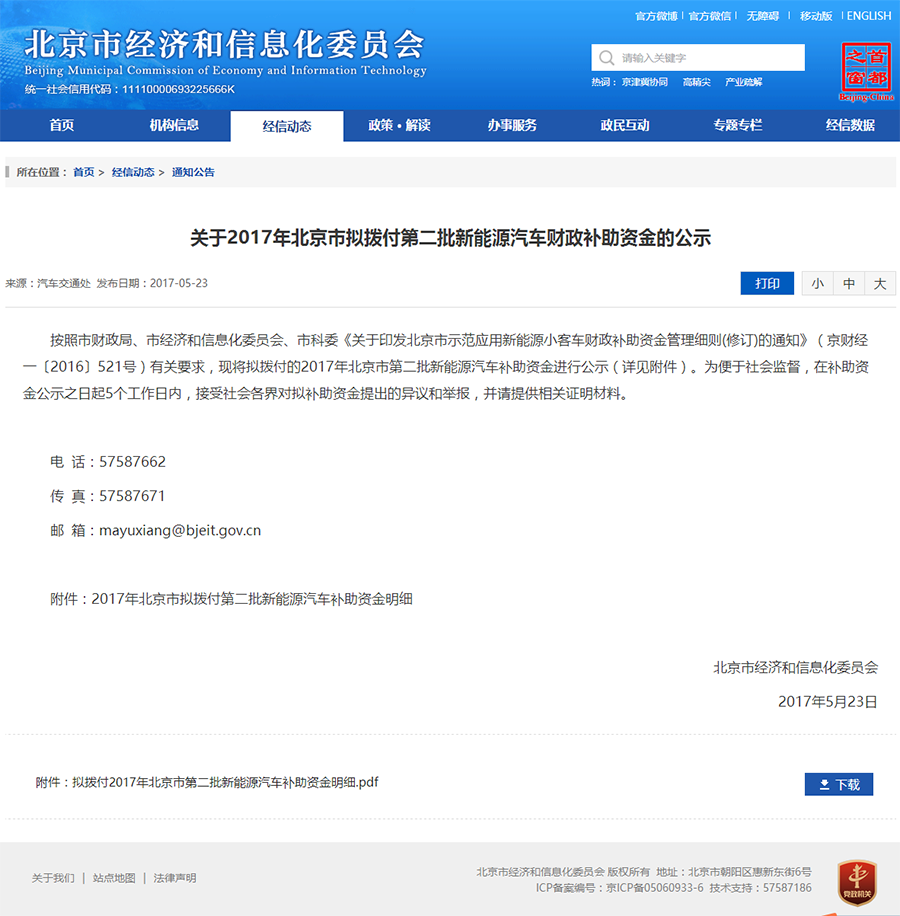This screenshot has height=916, width=900.
Task: Open the 办事服务 navigation tab
Action: click(x=512, y=125)
